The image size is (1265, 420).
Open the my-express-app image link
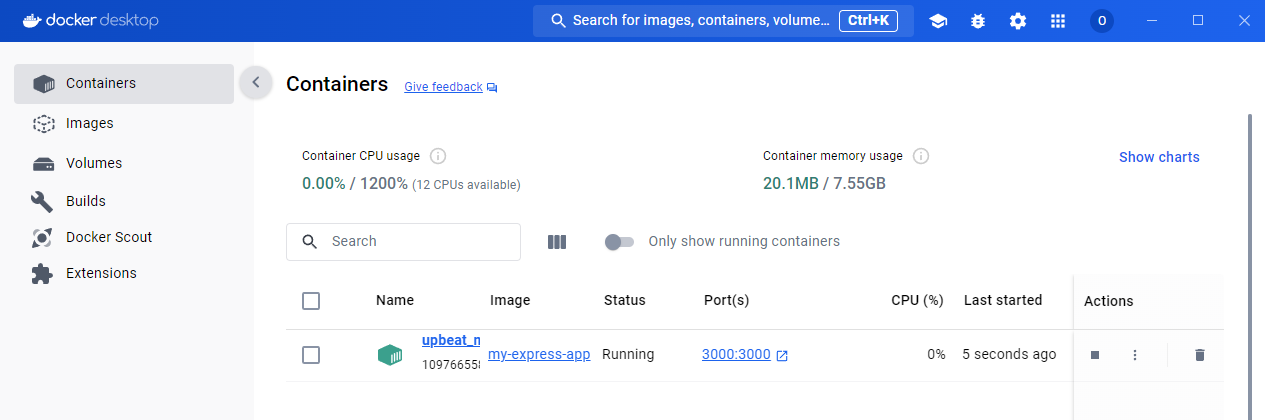pos(539,354)
